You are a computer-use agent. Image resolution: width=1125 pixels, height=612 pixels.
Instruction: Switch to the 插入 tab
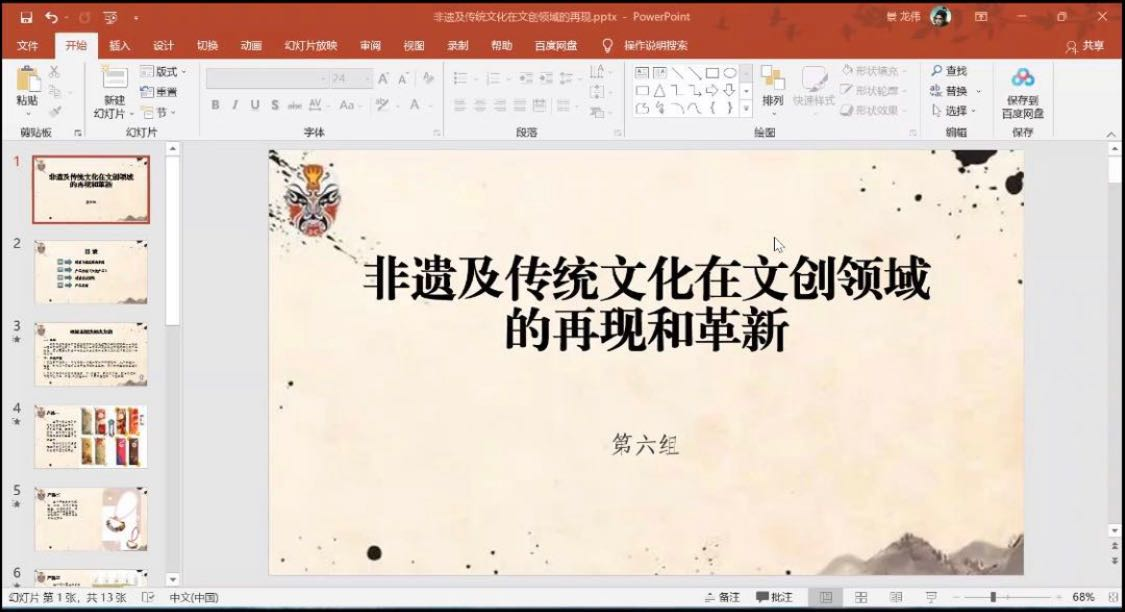tap(119, 45)
